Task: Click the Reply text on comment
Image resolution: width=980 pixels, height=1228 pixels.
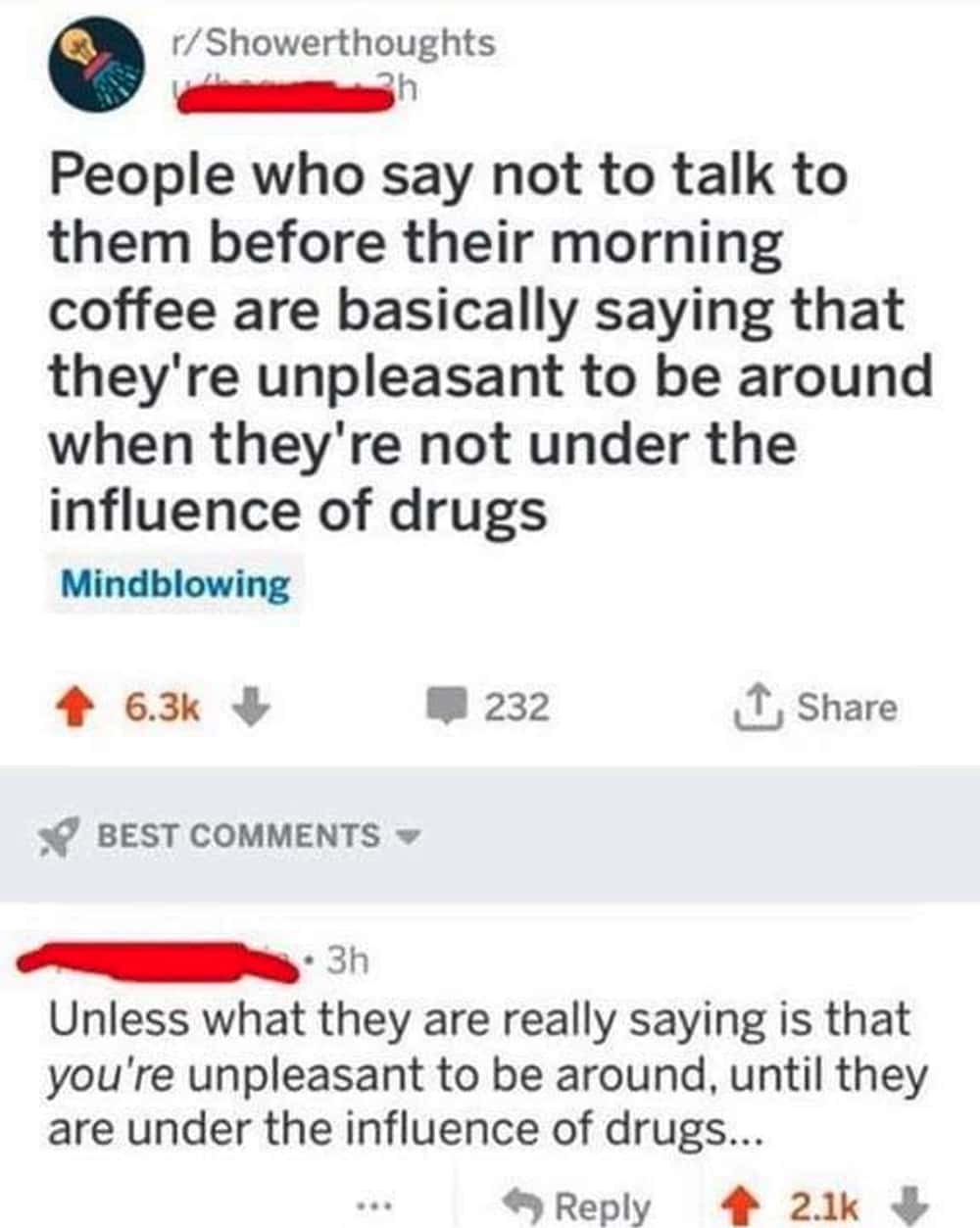Action: [603, 1203]
